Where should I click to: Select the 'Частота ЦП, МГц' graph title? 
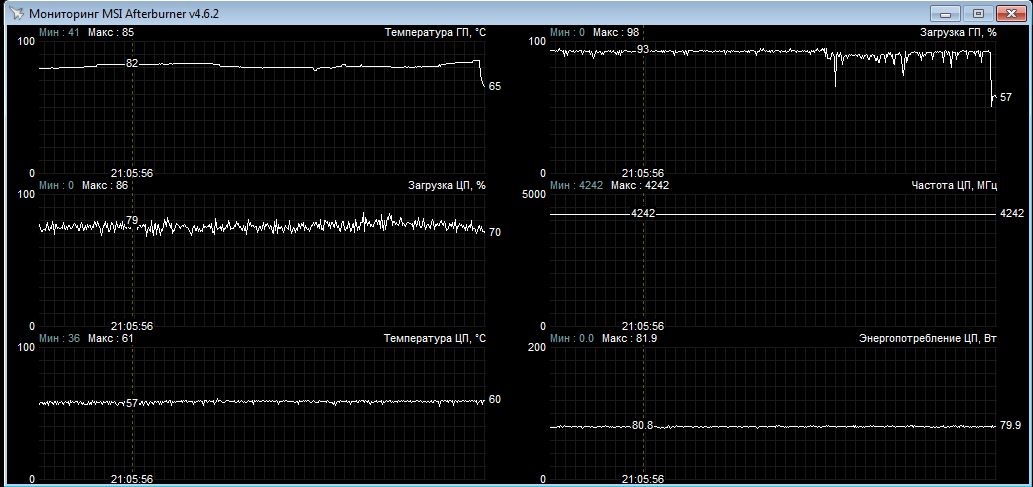click(x=954, y=185)
